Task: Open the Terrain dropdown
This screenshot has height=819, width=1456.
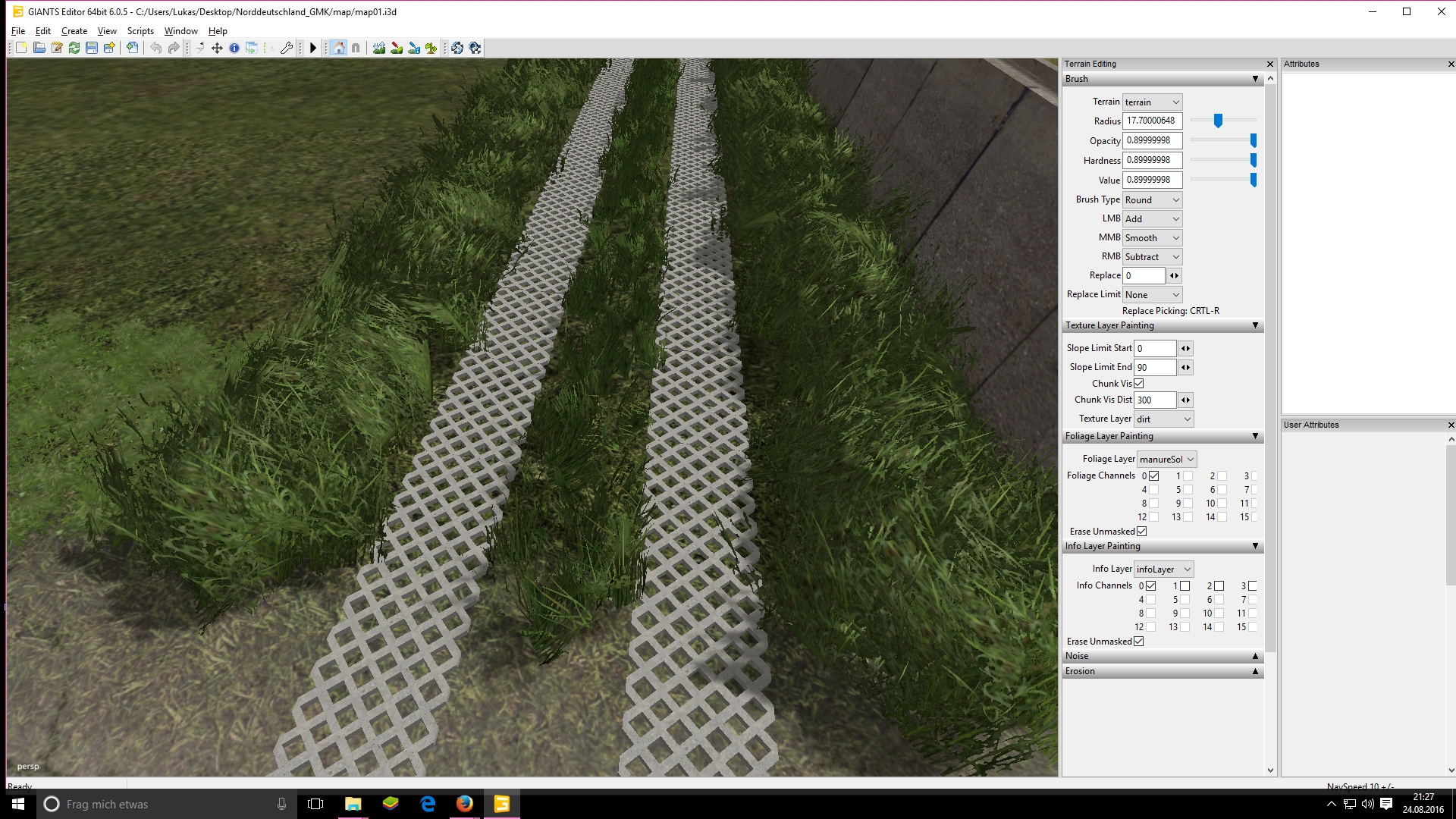Action: click(x=1152, y=102)
